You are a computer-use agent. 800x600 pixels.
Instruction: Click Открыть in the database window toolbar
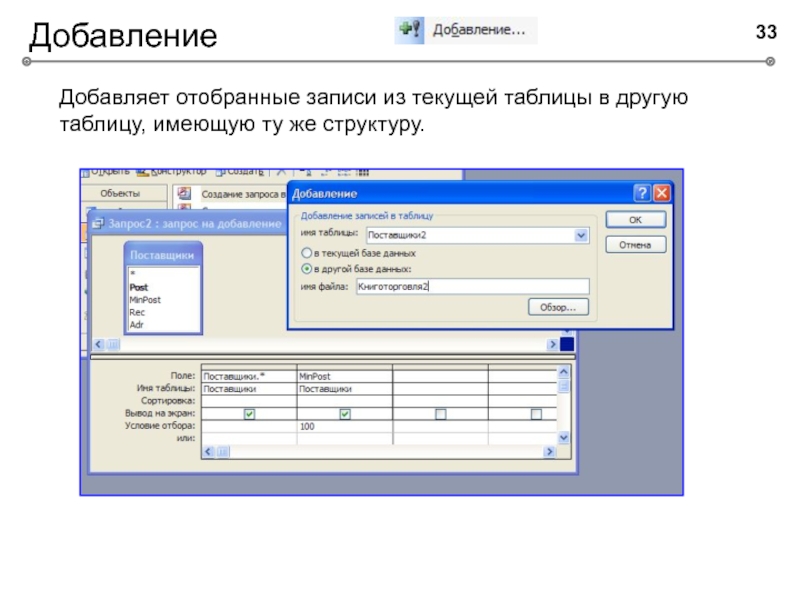pyautogui.click(x=106, y=172)
